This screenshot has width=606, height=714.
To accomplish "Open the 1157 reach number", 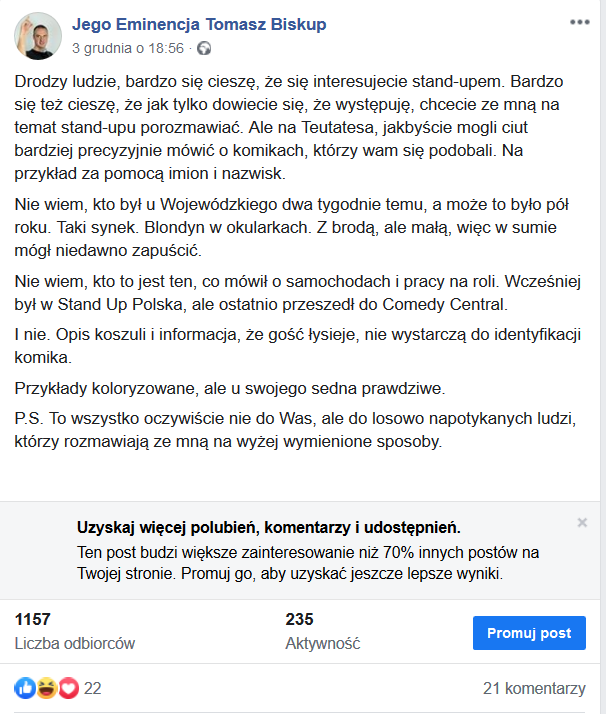I will (x=33, y=619).
